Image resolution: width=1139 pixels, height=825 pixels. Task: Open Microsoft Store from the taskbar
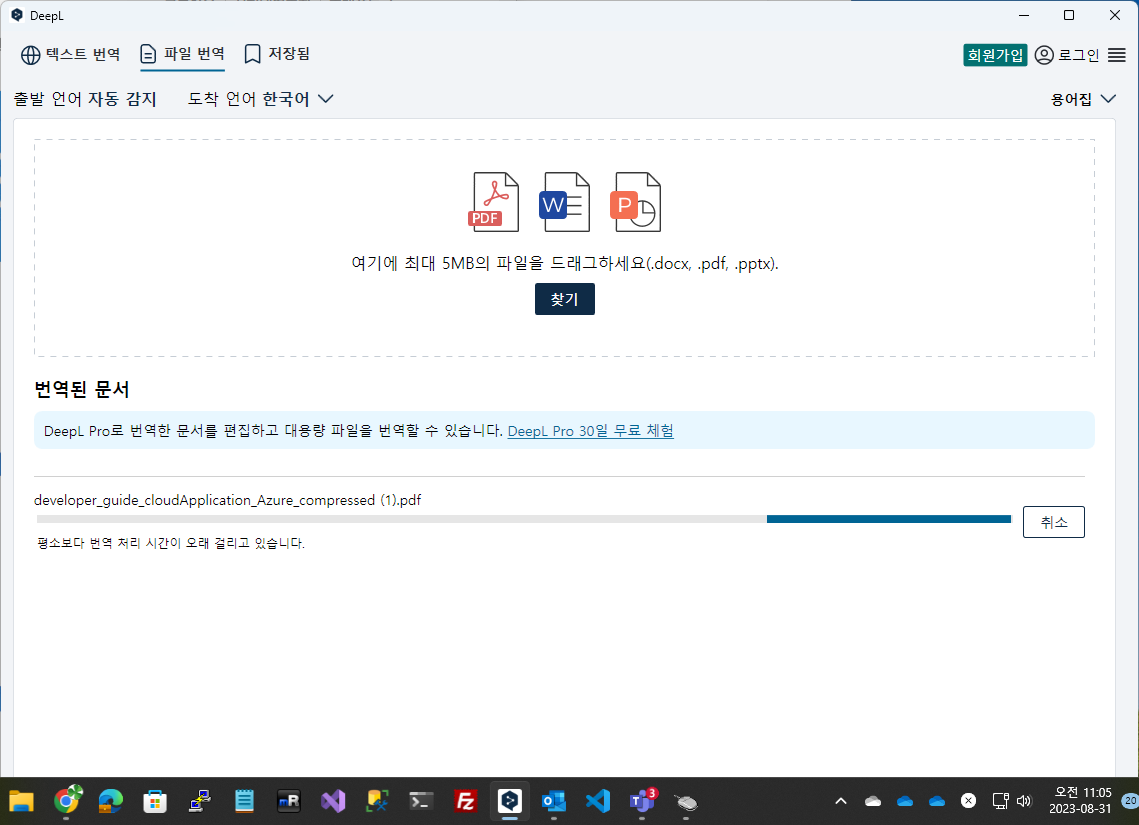pyautogui.click(x=155, y=802)
